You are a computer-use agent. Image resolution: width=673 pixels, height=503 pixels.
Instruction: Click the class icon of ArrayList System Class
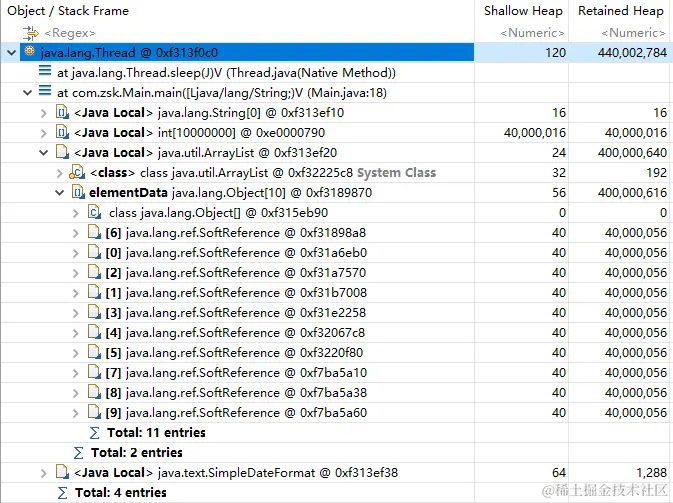click(x=78, y=172)
